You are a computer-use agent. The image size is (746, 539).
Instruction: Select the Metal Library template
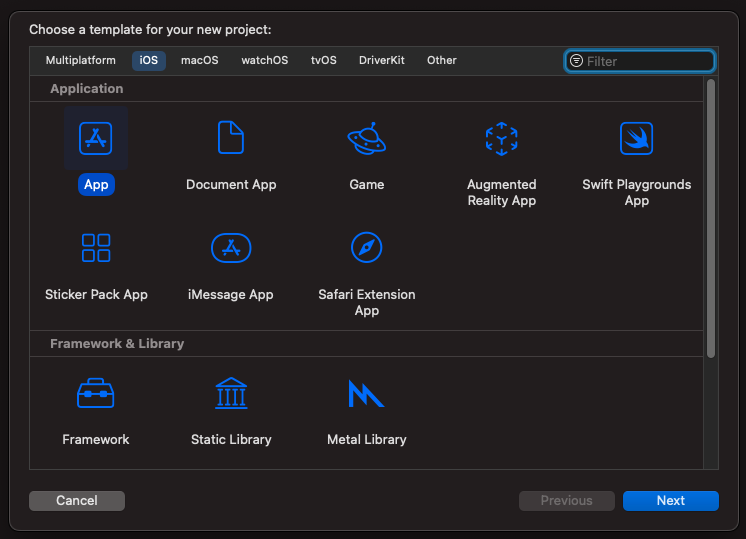point(366,393)
